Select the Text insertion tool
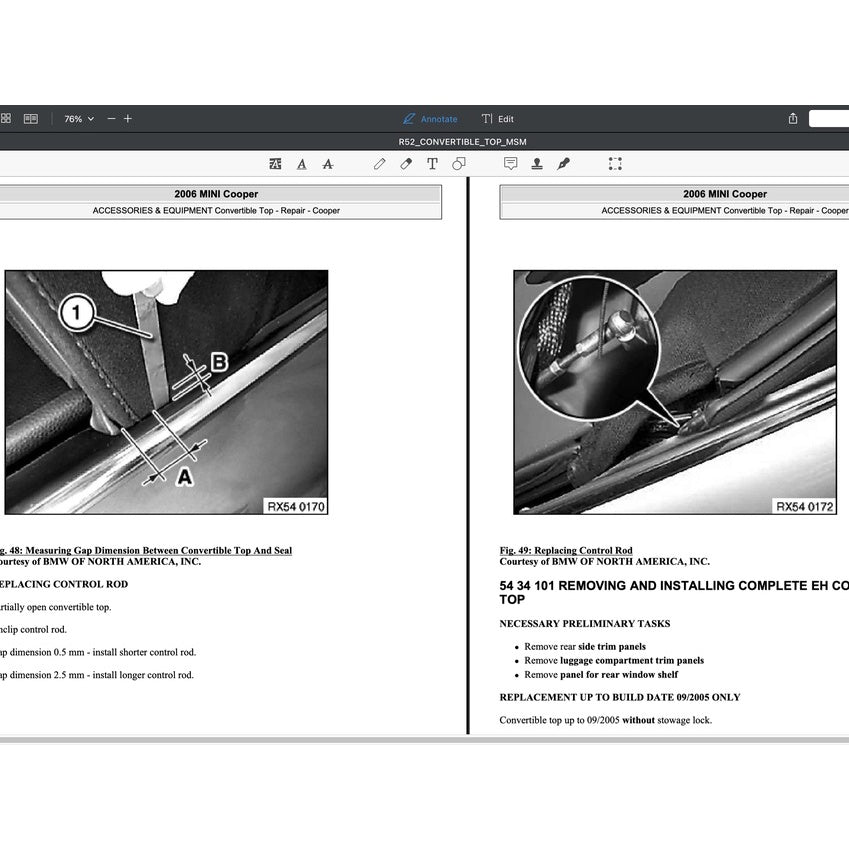Viewport: 849px width, 849px height. (431, 163)
